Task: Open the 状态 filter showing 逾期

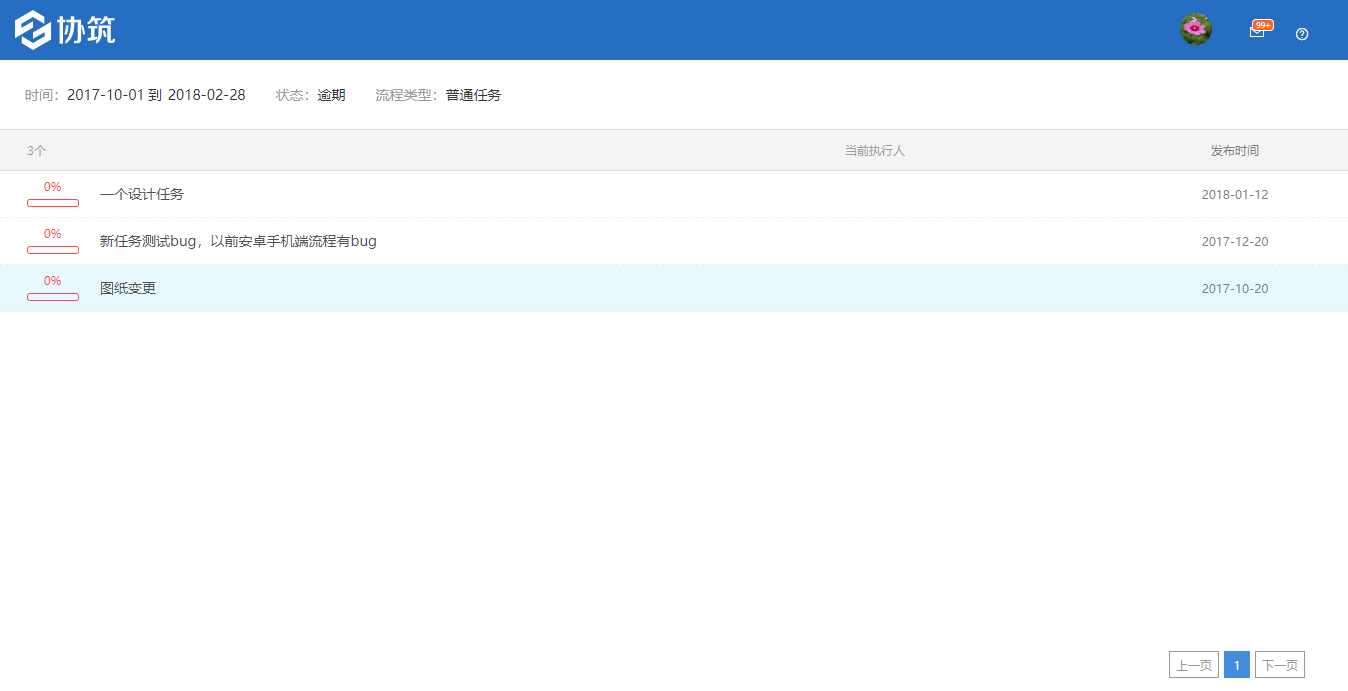Action: click(x=331, y=95)
